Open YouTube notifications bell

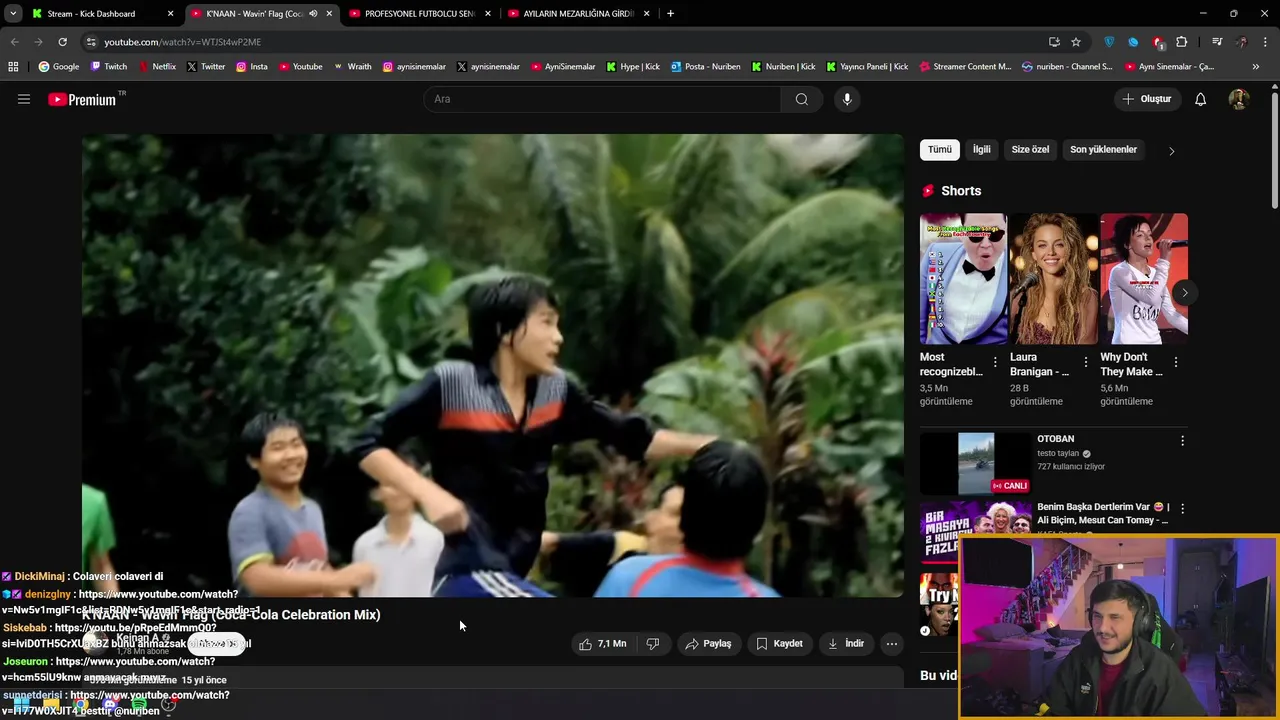(1201, 99)
